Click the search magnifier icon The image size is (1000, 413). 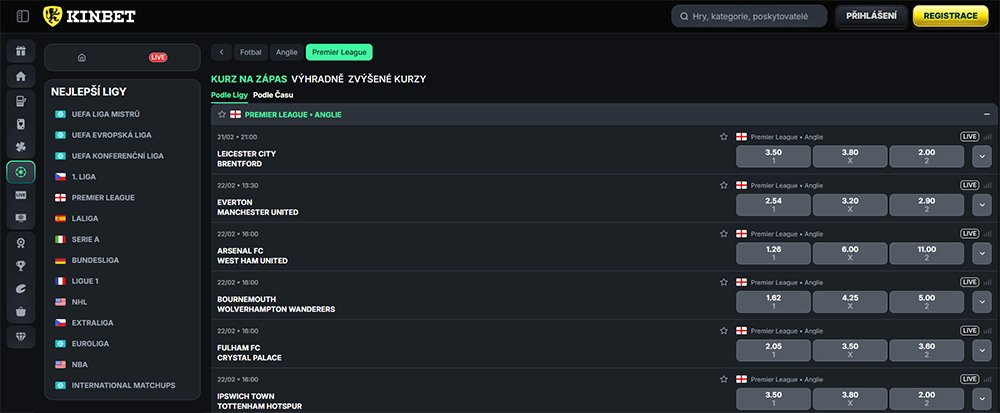tap(684, 17)
